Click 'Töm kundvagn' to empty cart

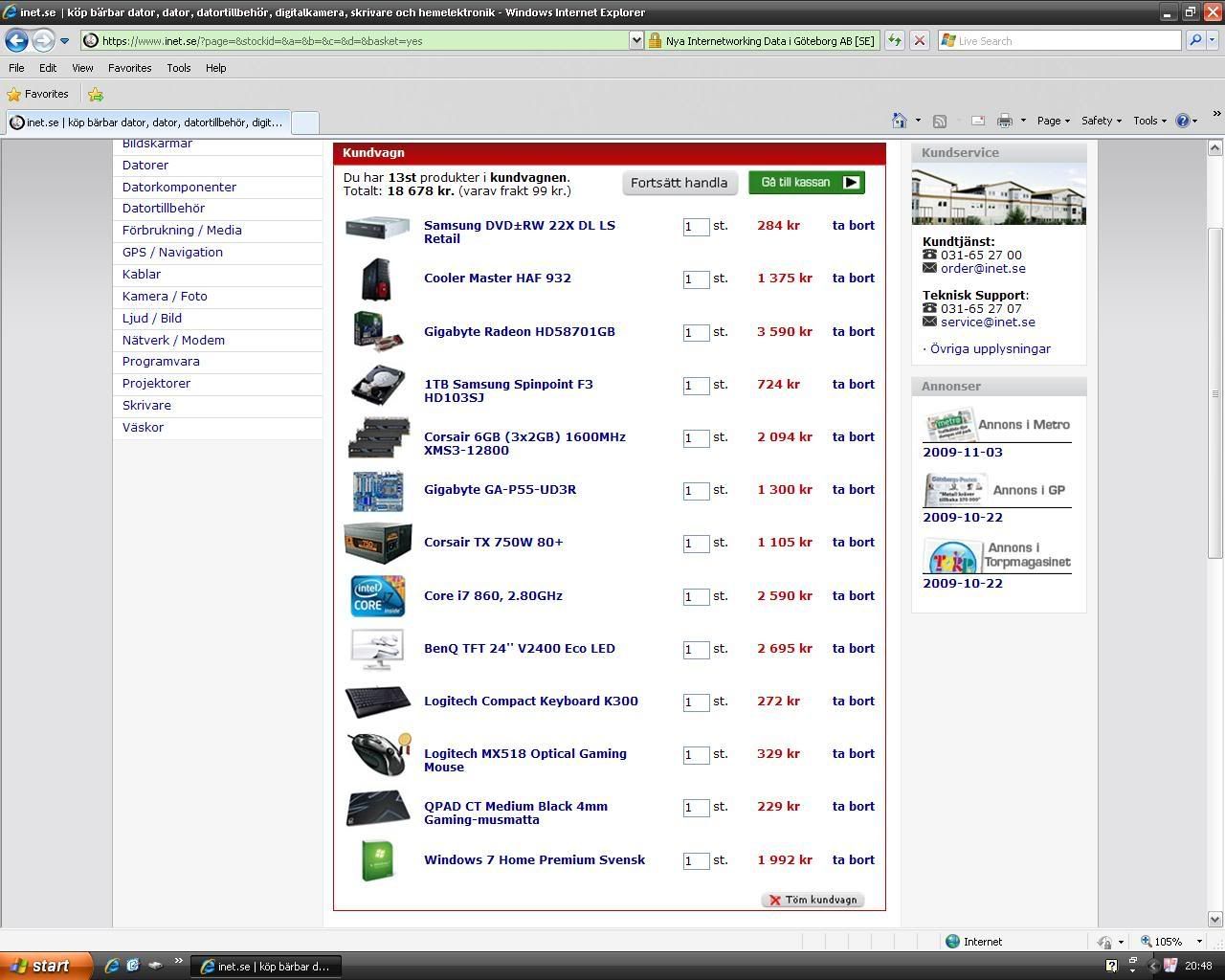[x=813, y=900]
